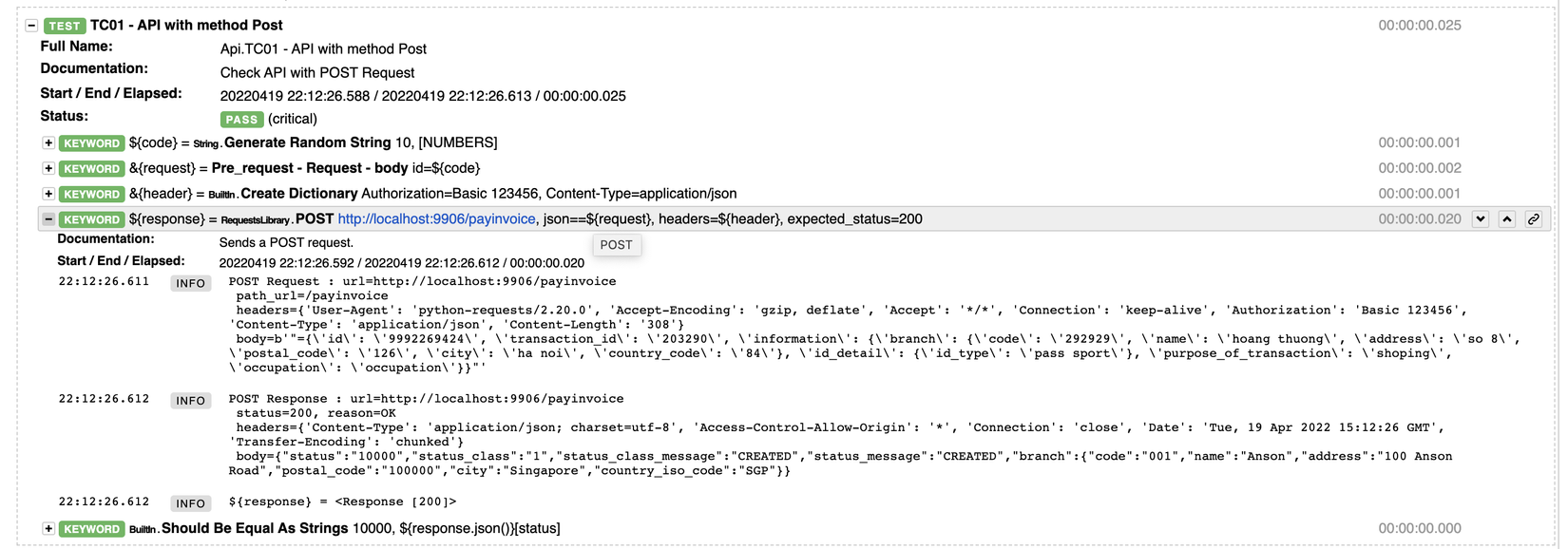The height and width of the screenshot is (549, 1568).
Task: Click INFO label of the POST Request log
Action: (190, 283)
